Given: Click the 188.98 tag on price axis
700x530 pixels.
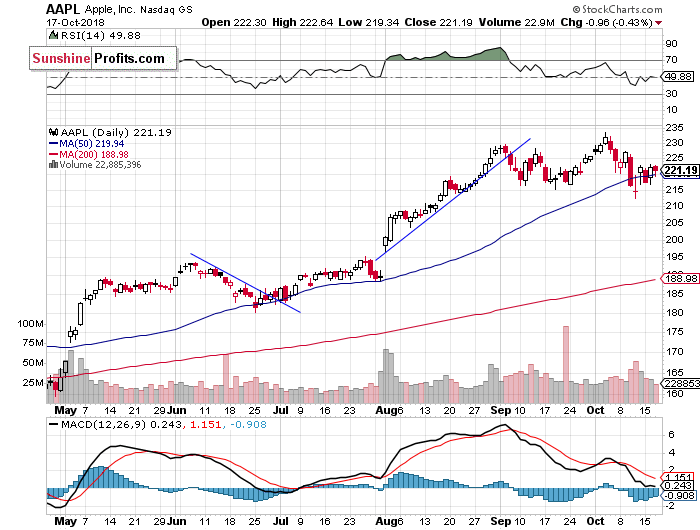Looking at the screenshot, I should click(x=681, y=278).
